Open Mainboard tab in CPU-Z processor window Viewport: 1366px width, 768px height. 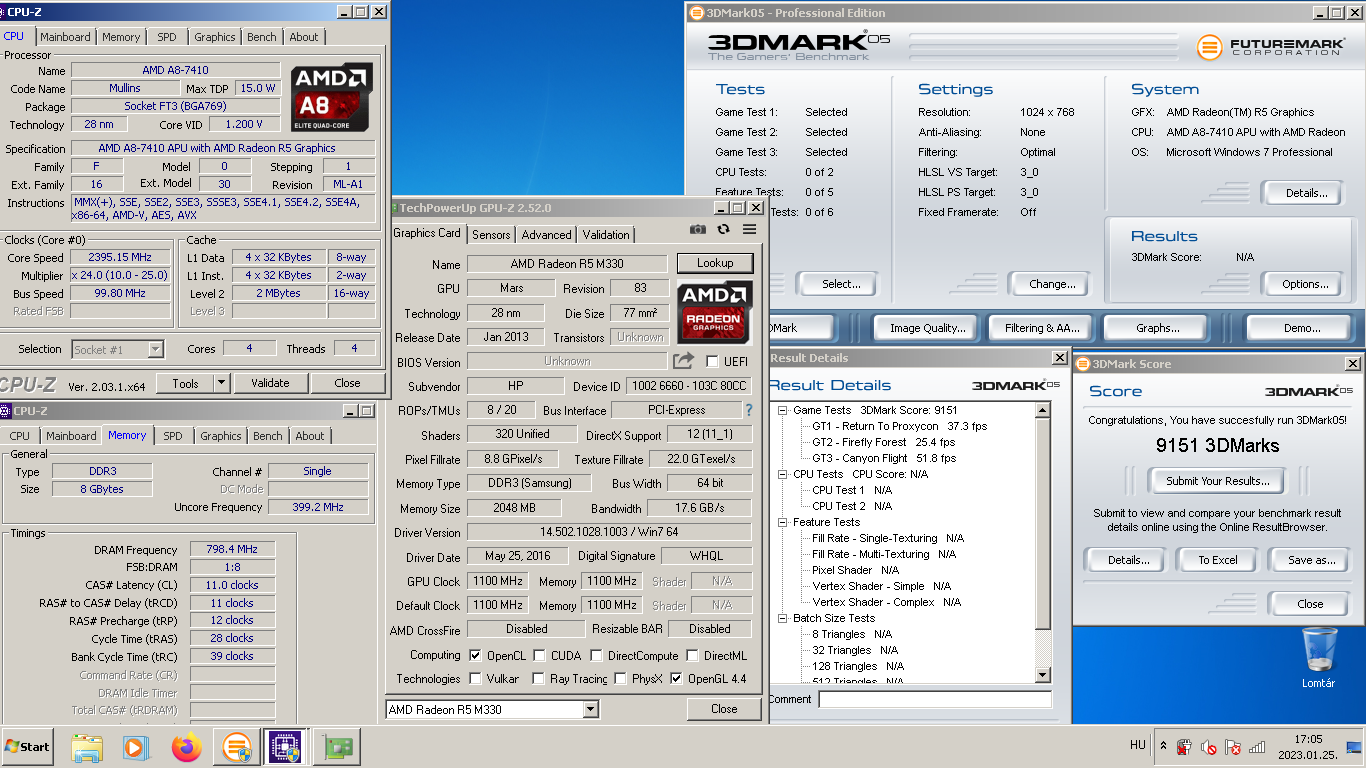pos(65,37)
